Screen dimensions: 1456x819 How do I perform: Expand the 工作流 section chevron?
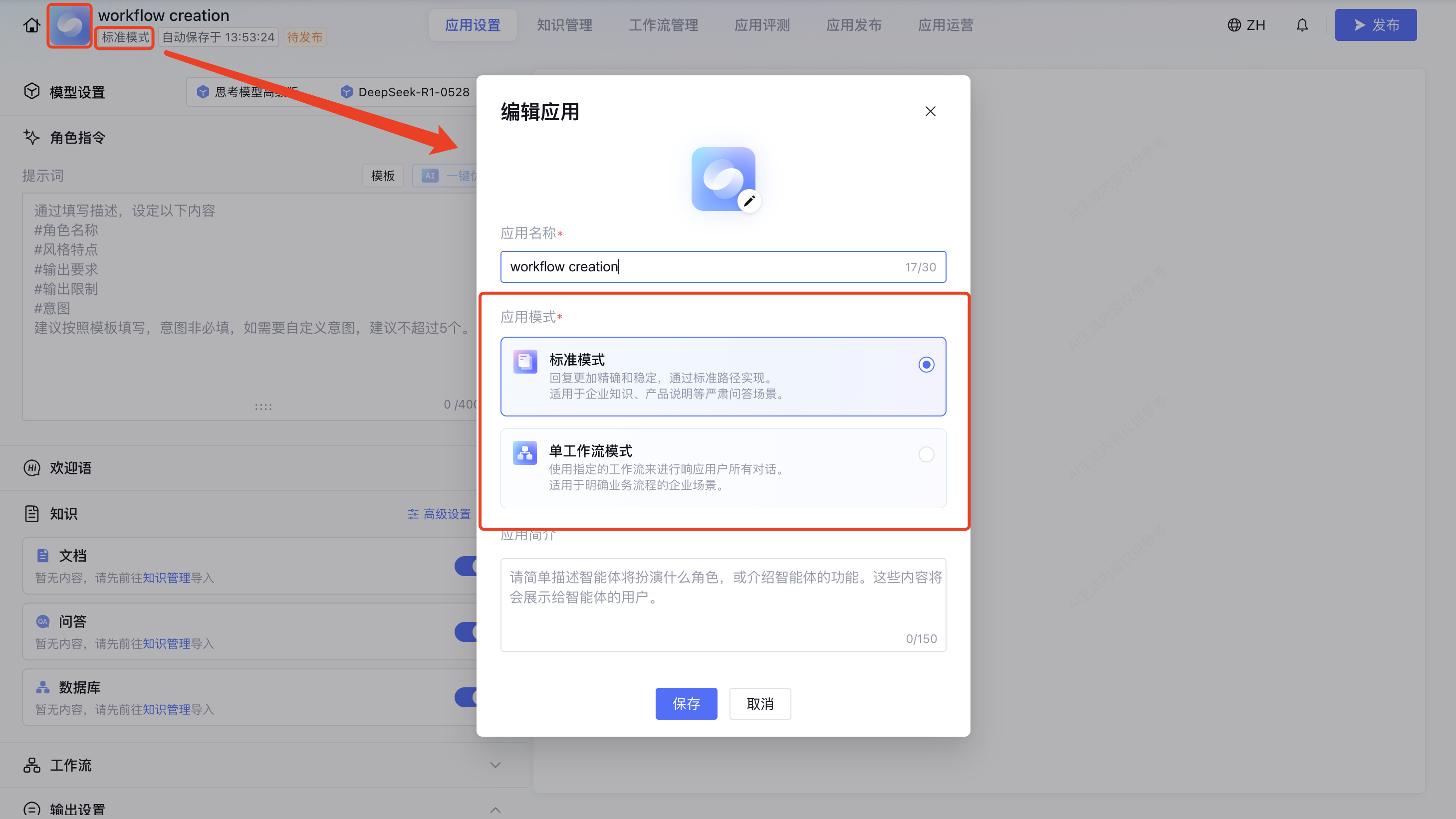(495, 765)
